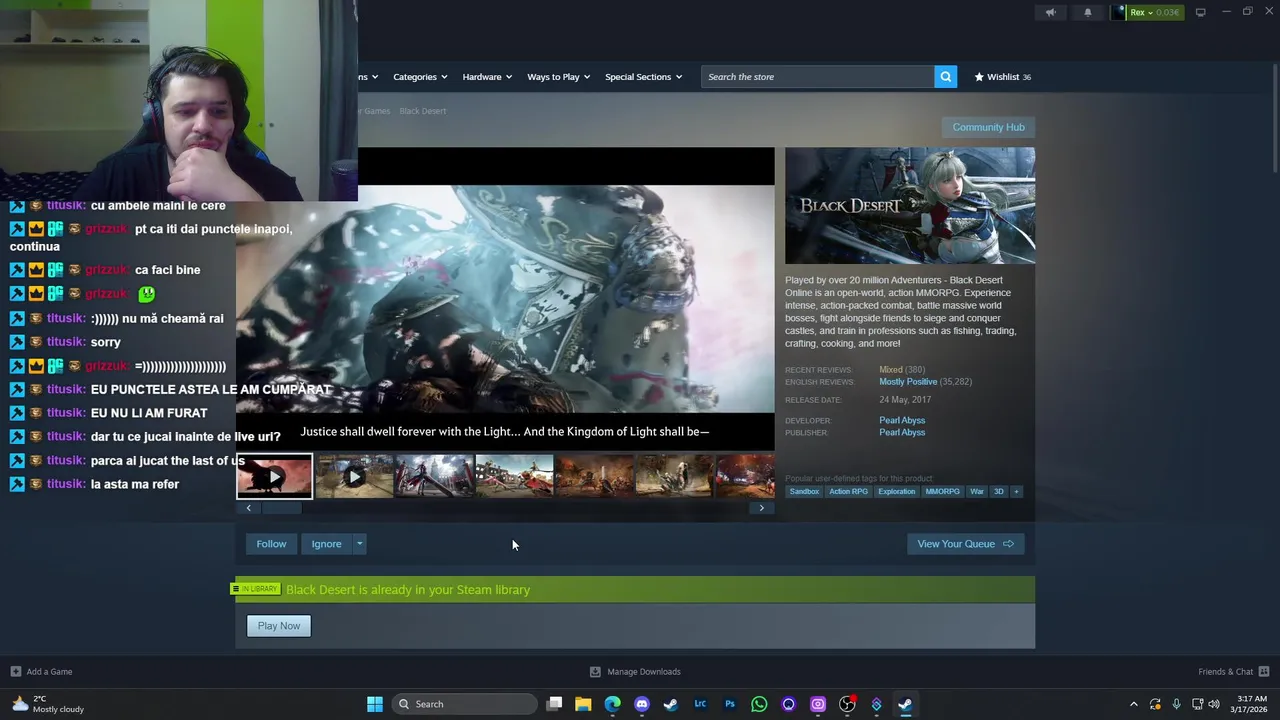Click the plus button to add tags
The height and width of the screenshot is (720, 1280).
click(1016, 492)
